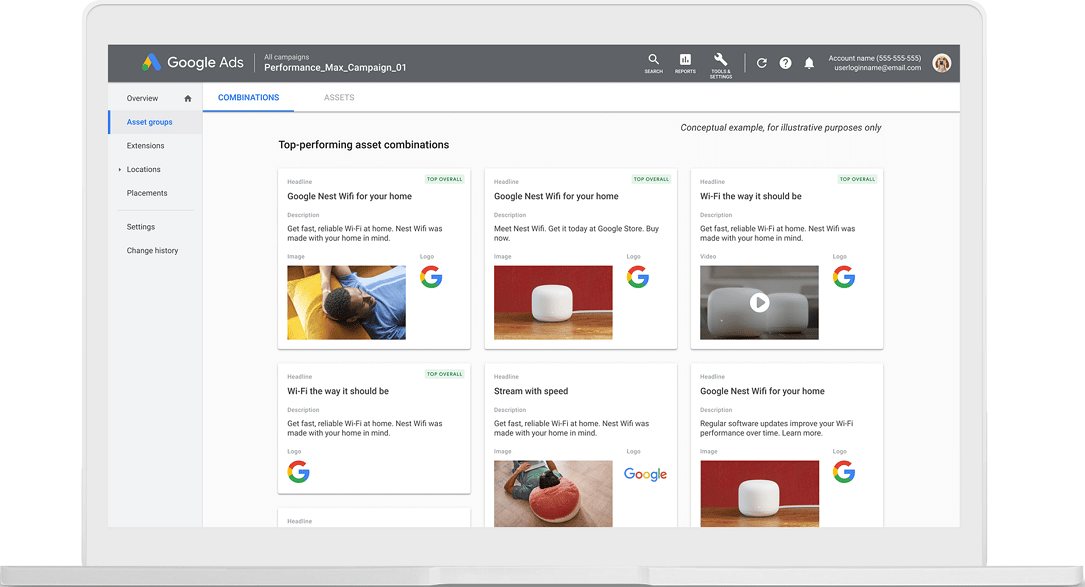This screenshot has height=587, width=1085.
Task: Click the Stream with speed headline
Action: tap(531, 391)
